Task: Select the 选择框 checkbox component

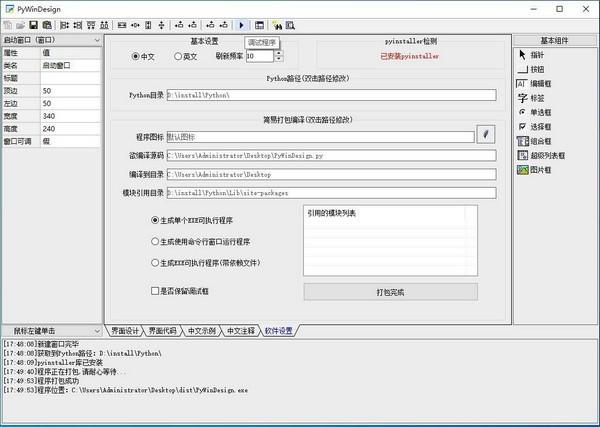Action: point(534,127)
